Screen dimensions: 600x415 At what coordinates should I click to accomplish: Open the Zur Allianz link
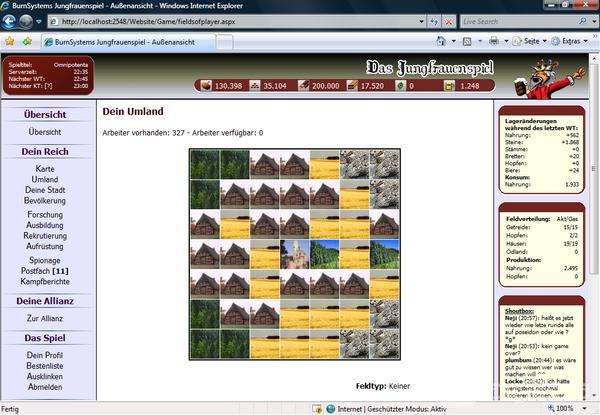45,319
